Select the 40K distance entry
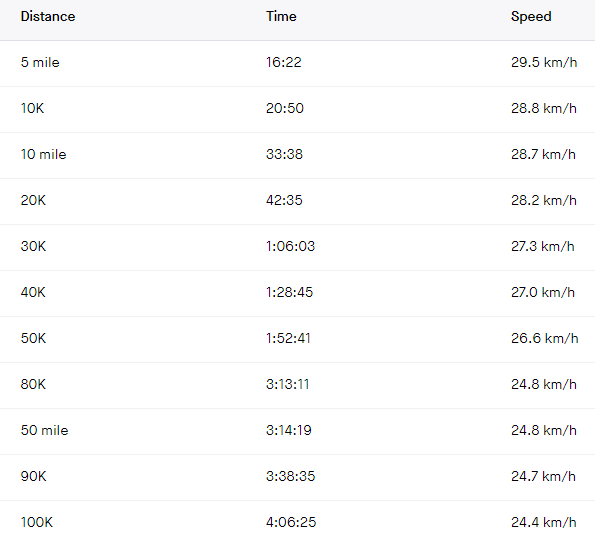The image size is (595, 545). click(x=33, y=292)
